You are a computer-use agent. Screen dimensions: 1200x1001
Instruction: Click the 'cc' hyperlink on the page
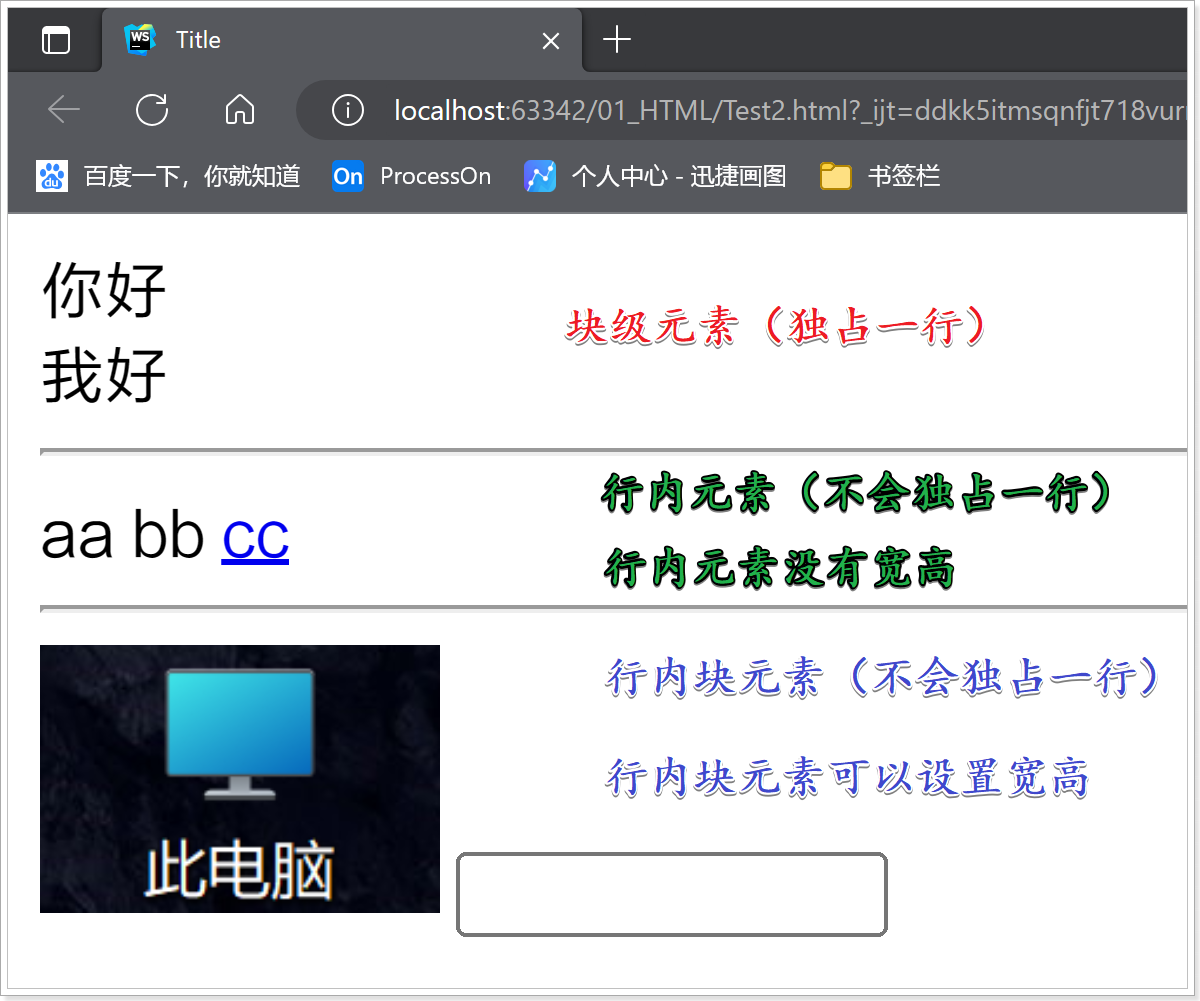click(x=255, y=537)
